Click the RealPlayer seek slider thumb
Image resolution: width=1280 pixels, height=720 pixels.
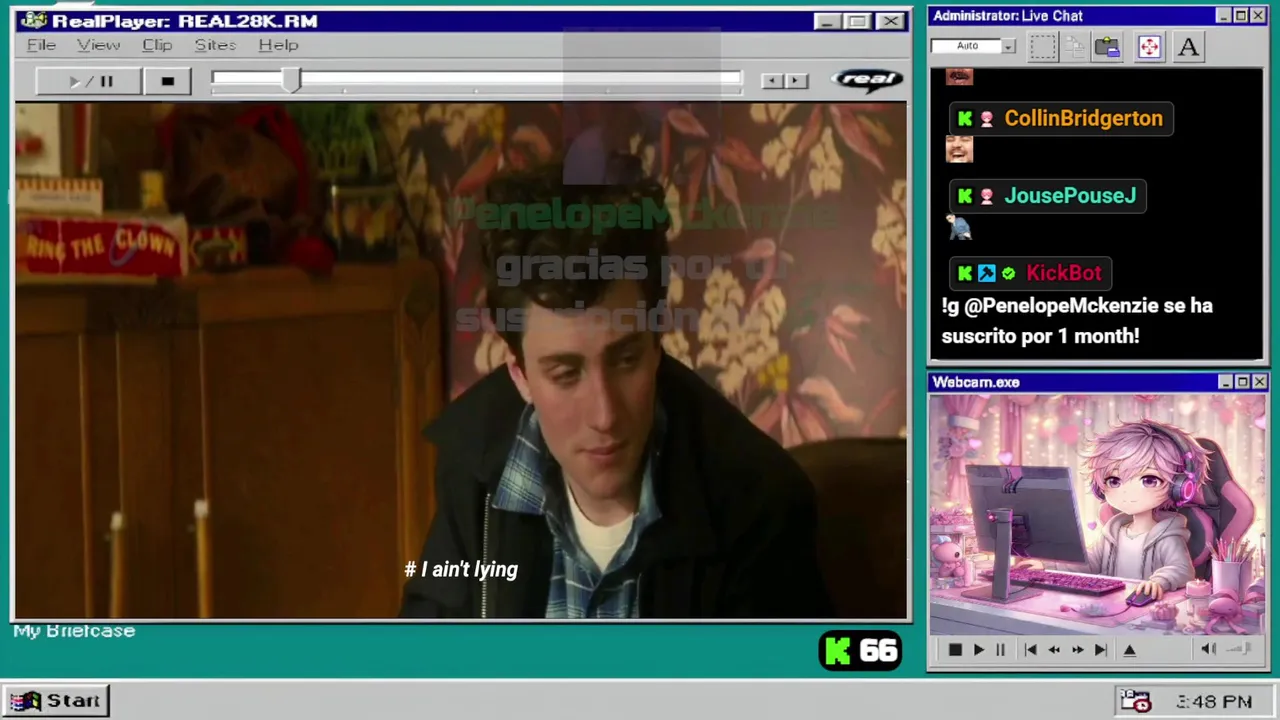[x=291, y=81]
